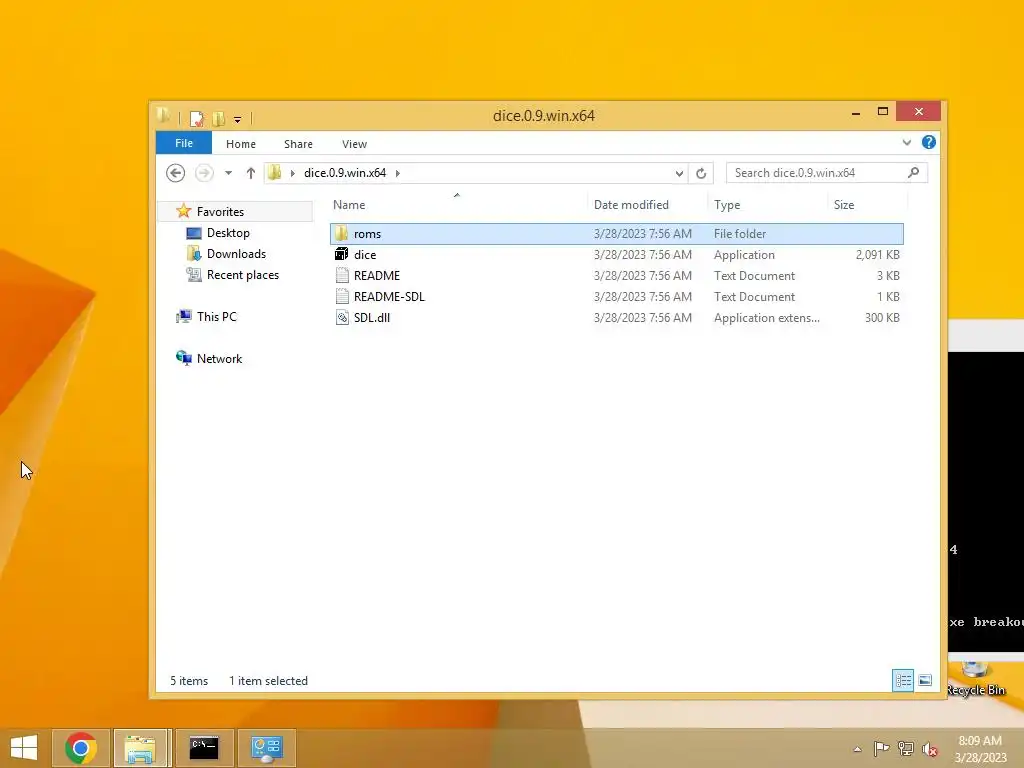Click the muted volume tray icon

929,748
